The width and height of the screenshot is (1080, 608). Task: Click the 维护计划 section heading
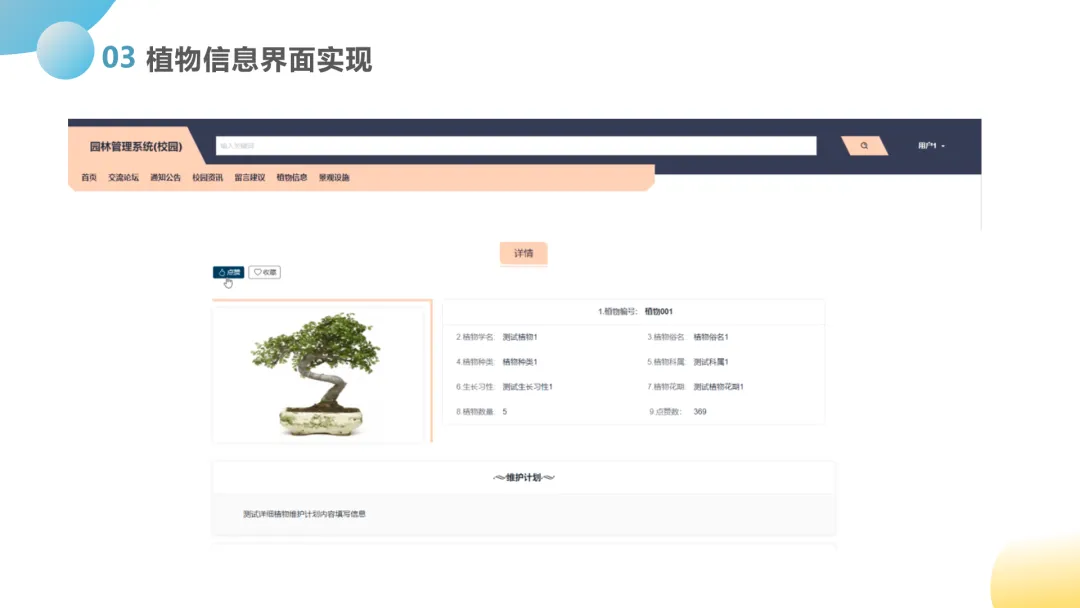pos(523,477)
